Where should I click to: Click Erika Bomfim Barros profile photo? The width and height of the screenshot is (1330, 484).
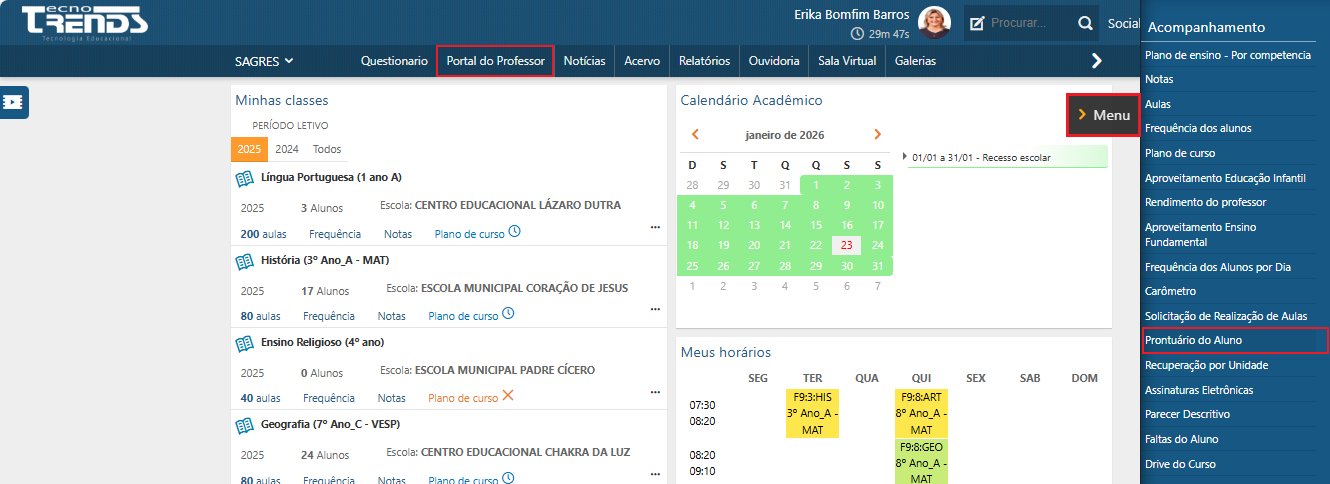tap(934, 23)
